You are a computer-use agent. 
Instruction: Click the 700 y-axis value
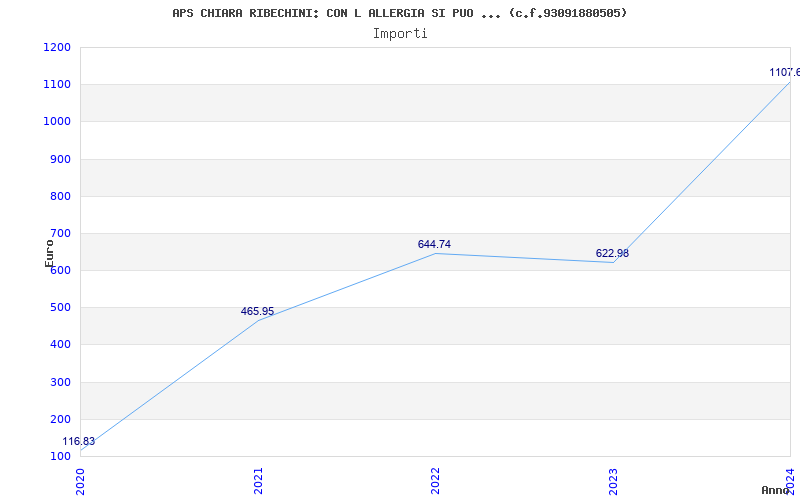(x=60, y=234)
